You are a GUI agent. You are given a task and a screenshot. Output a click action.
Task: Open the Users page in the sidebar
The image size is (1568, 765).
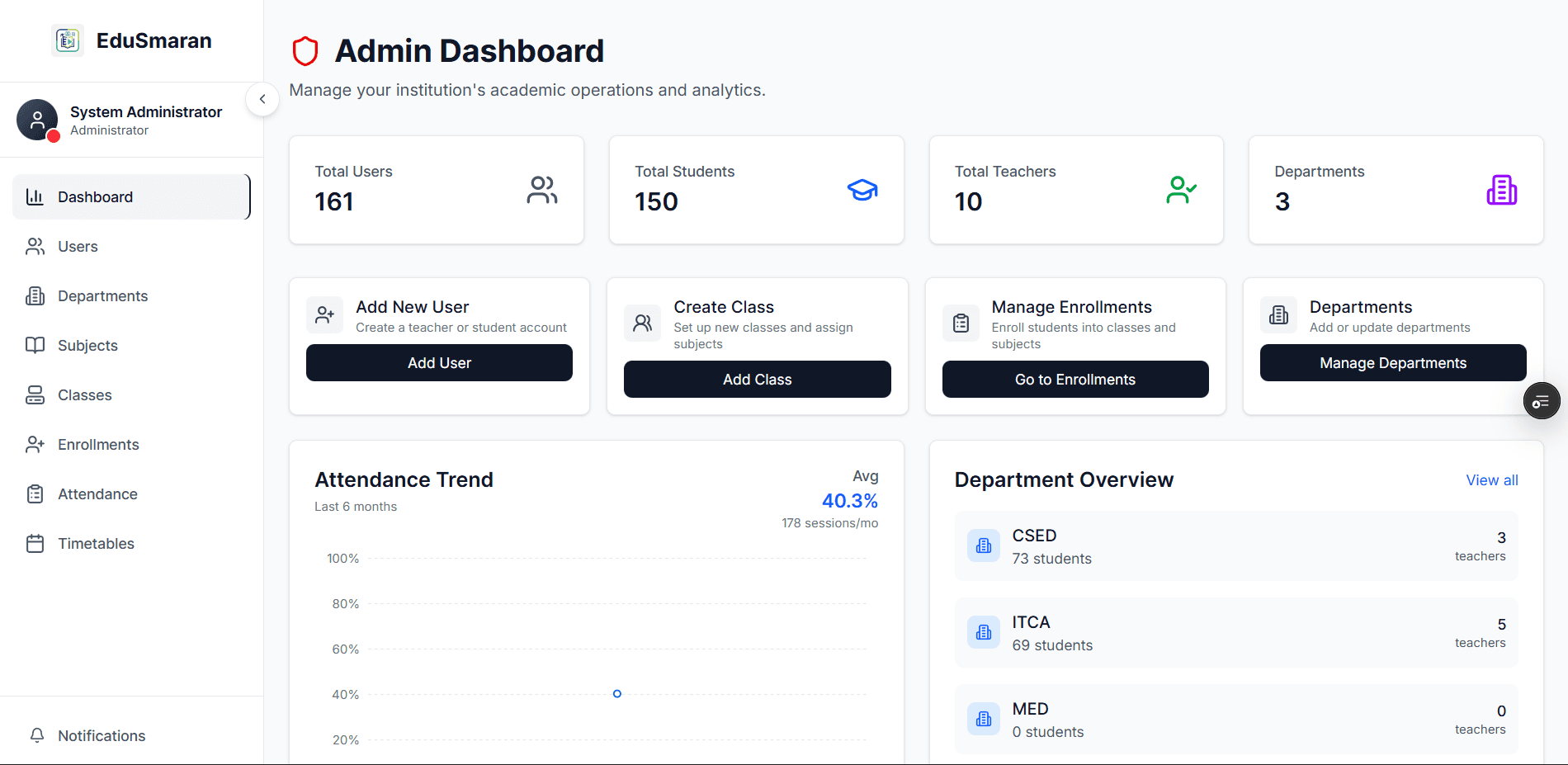click(78, 247)
